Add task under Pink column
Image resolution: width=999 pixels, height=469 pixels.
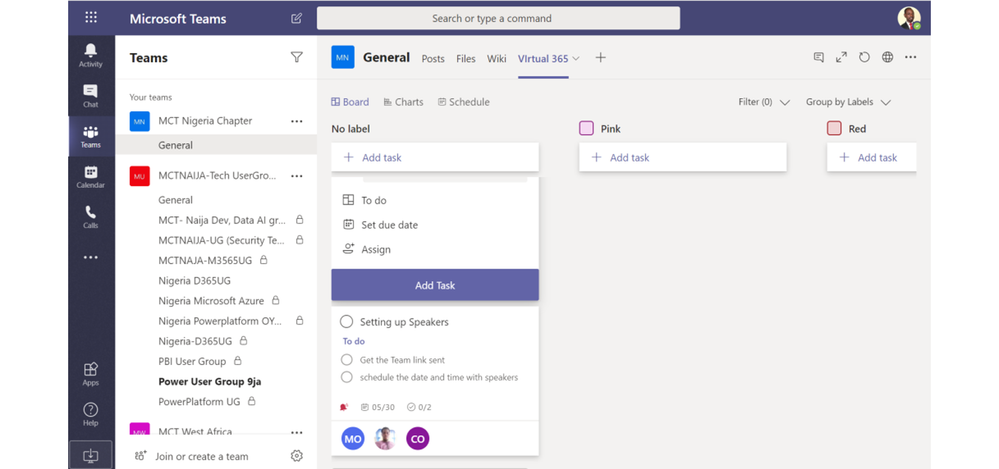coord(682,157)
